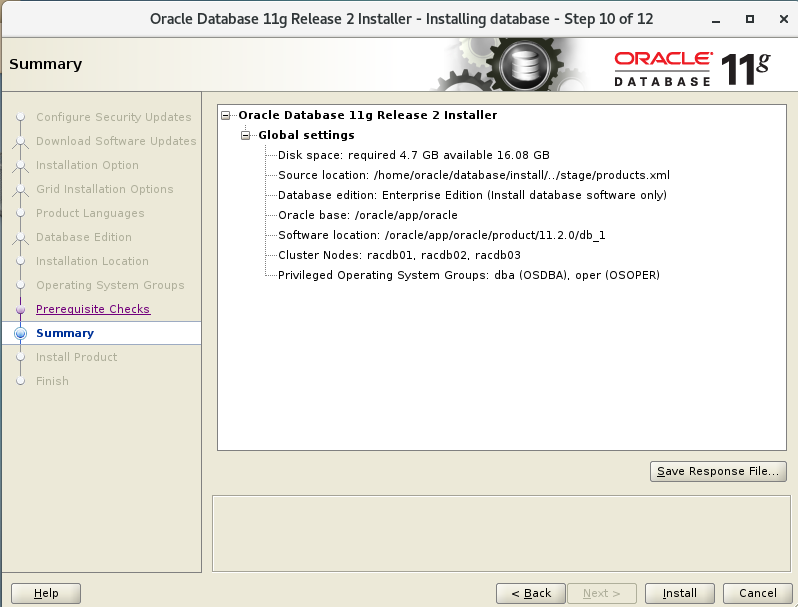Image resolution: width=798 pixels, height=607 pixels.
Task: Go back with the Back button
Action: tap(531, 593)
